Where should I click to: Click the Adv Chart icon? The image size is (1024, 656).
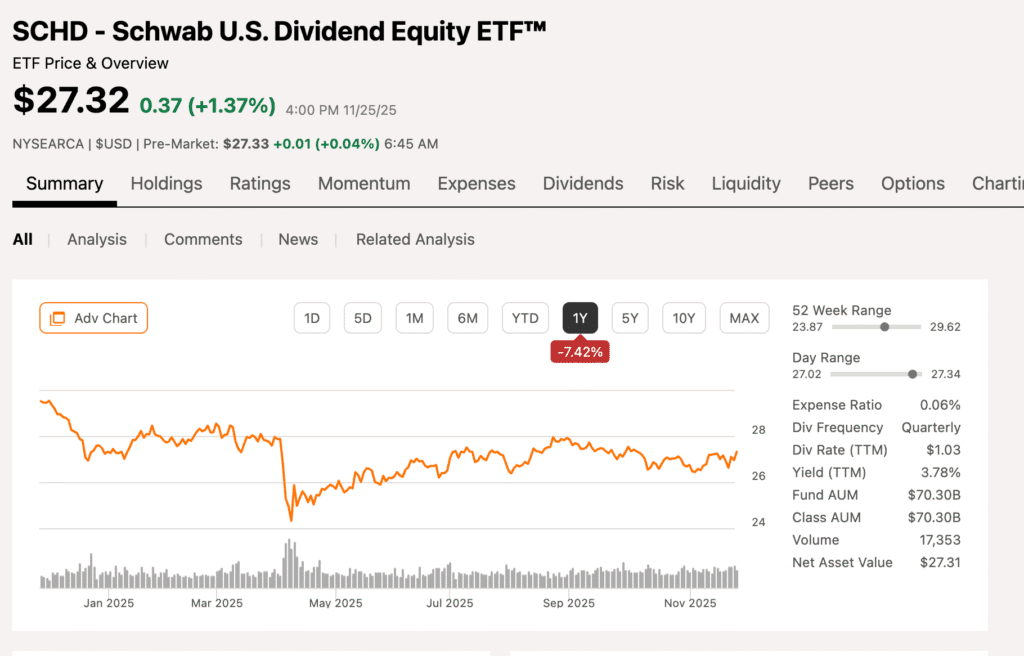[57, 318]
